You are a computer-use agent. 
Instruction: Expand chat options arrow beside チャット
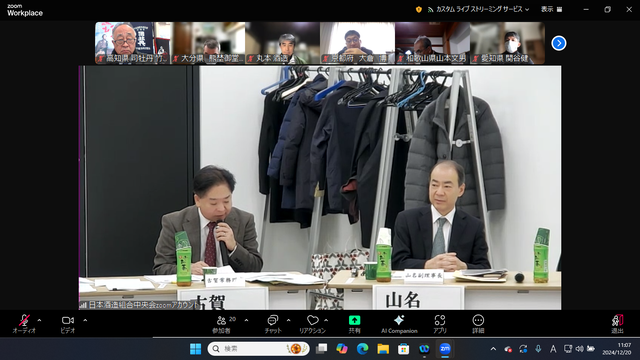(x=289, y=320)
